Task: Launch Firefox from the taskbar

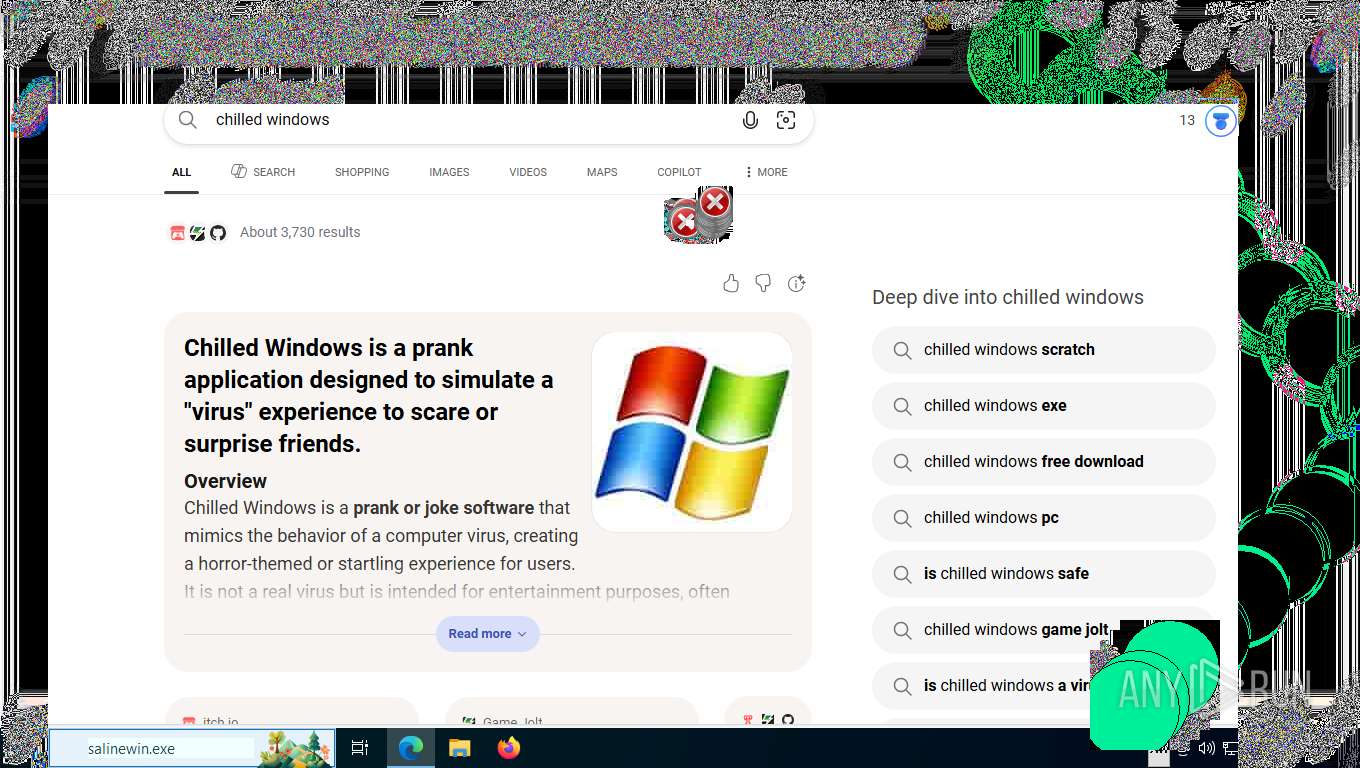Action: point(509,747)
